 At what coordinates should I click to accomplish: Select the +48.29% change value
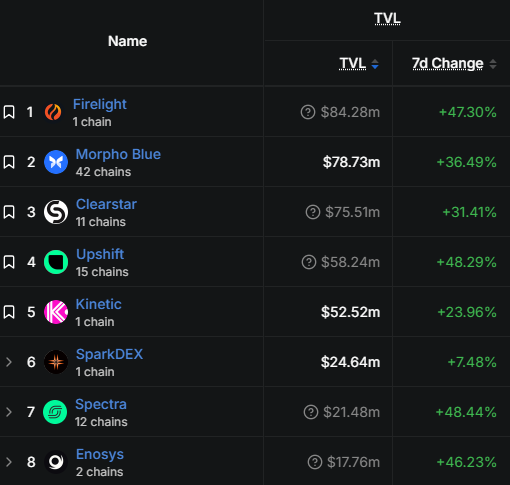(x=466, y=262)
